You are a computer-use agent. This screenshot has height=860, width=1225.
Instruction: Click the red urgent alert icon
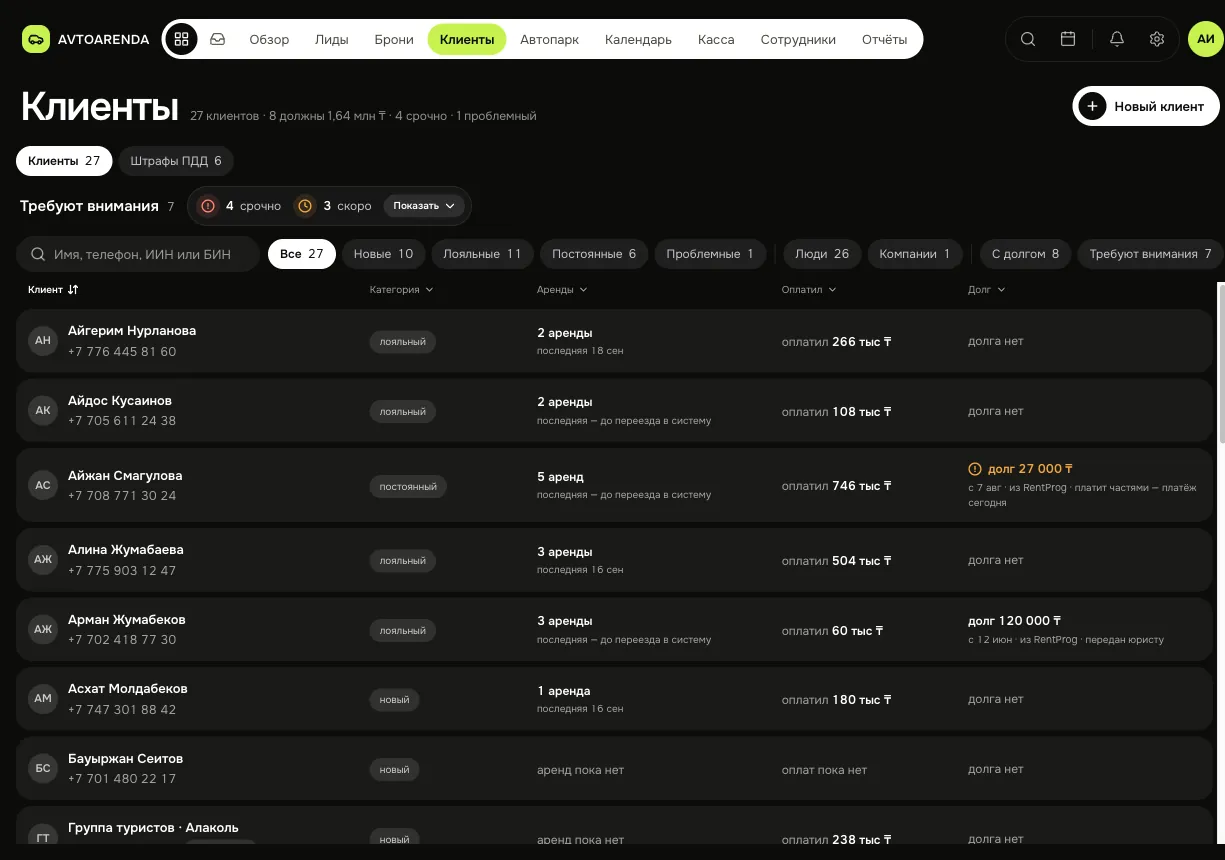click(208, 206)
